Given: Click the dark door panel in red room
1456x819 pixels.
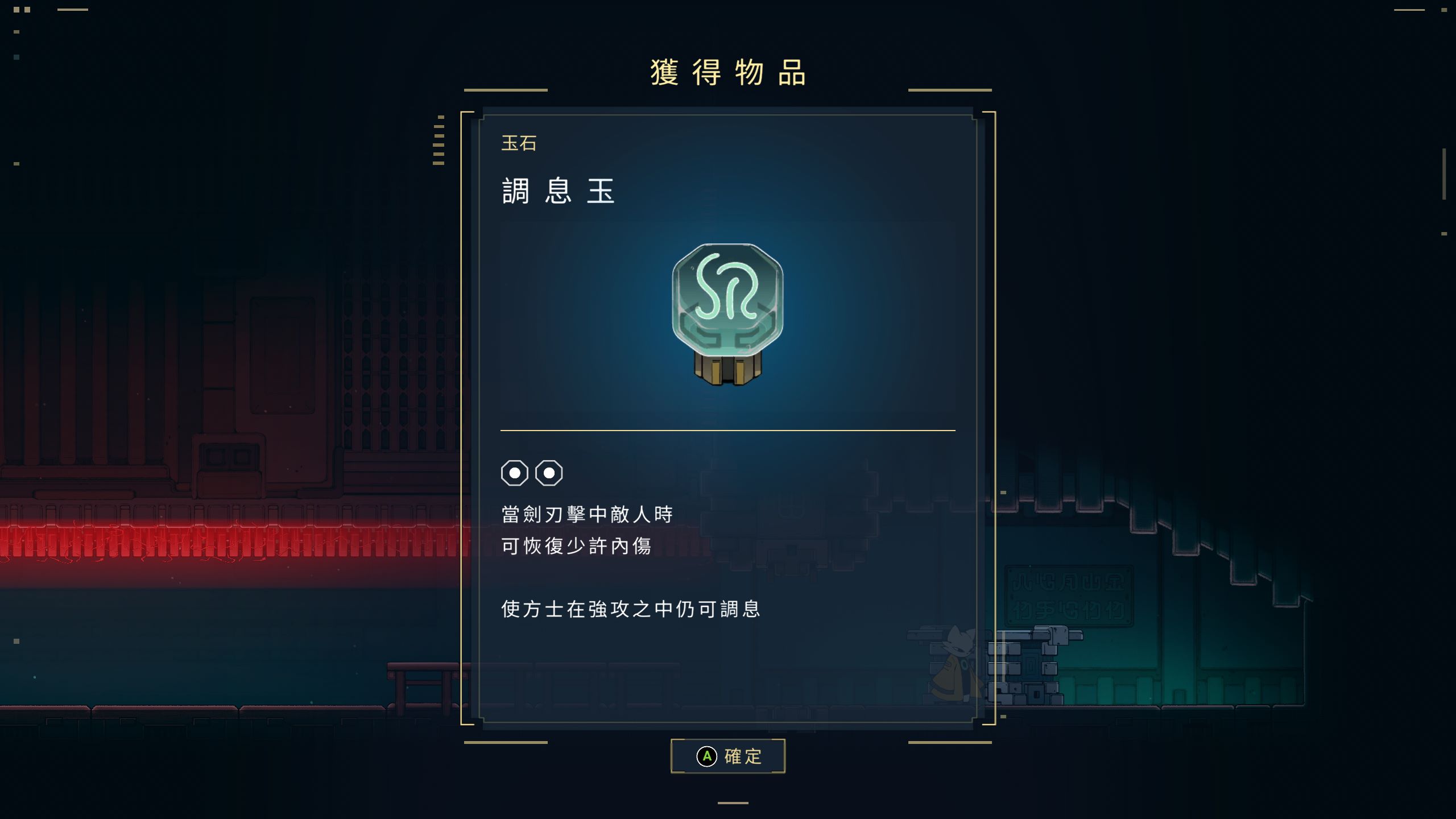Looking at the screenshot, I should click(282, 355).
